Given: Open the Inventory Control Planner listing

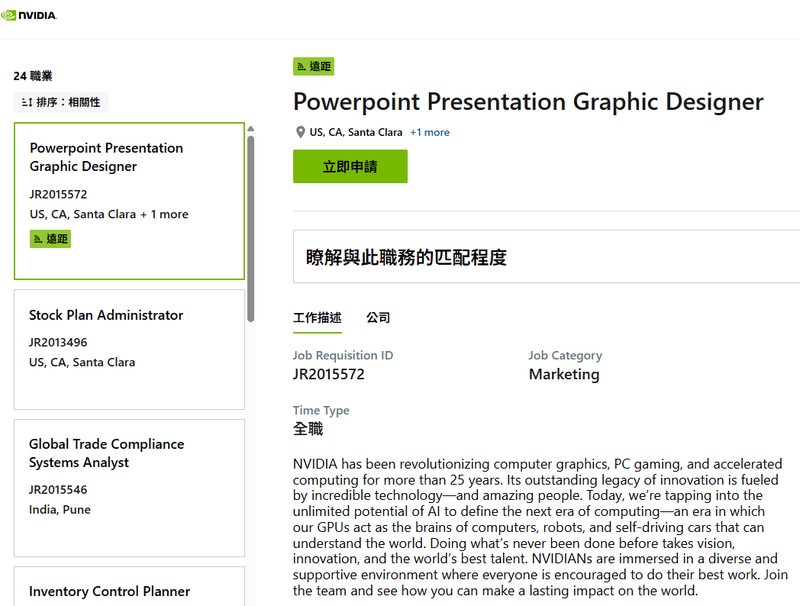Looking at the screenshot, I should tap(129, 587).
